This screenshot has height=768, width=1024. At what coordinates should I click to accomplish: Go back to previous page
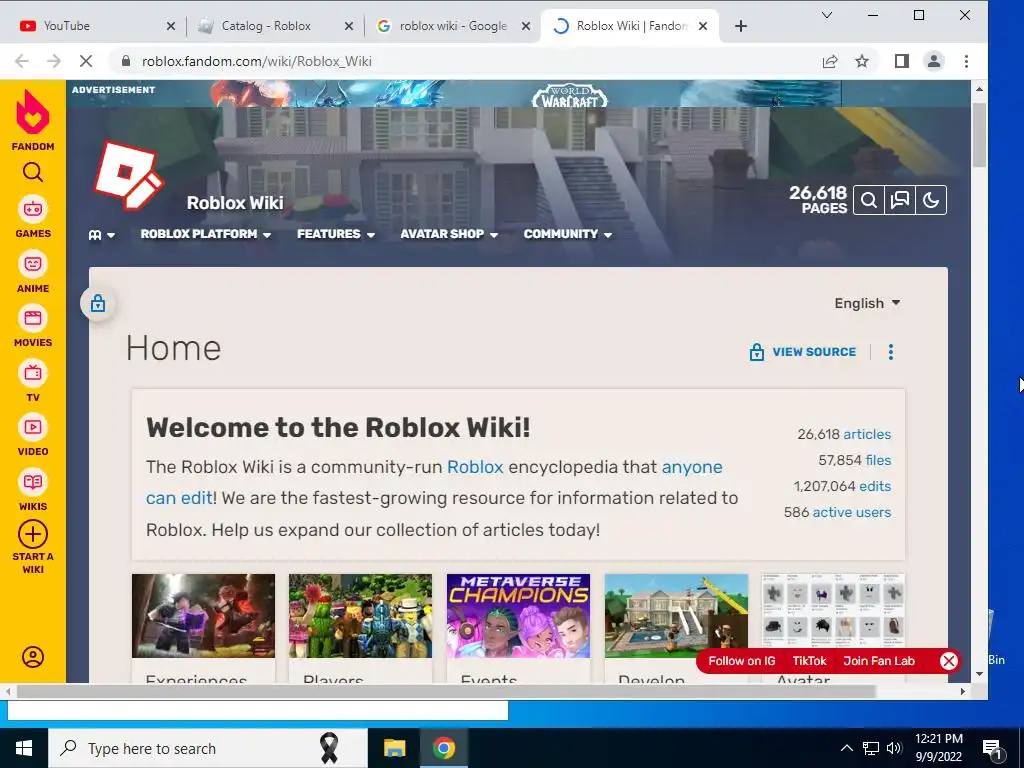coord(22,61)
